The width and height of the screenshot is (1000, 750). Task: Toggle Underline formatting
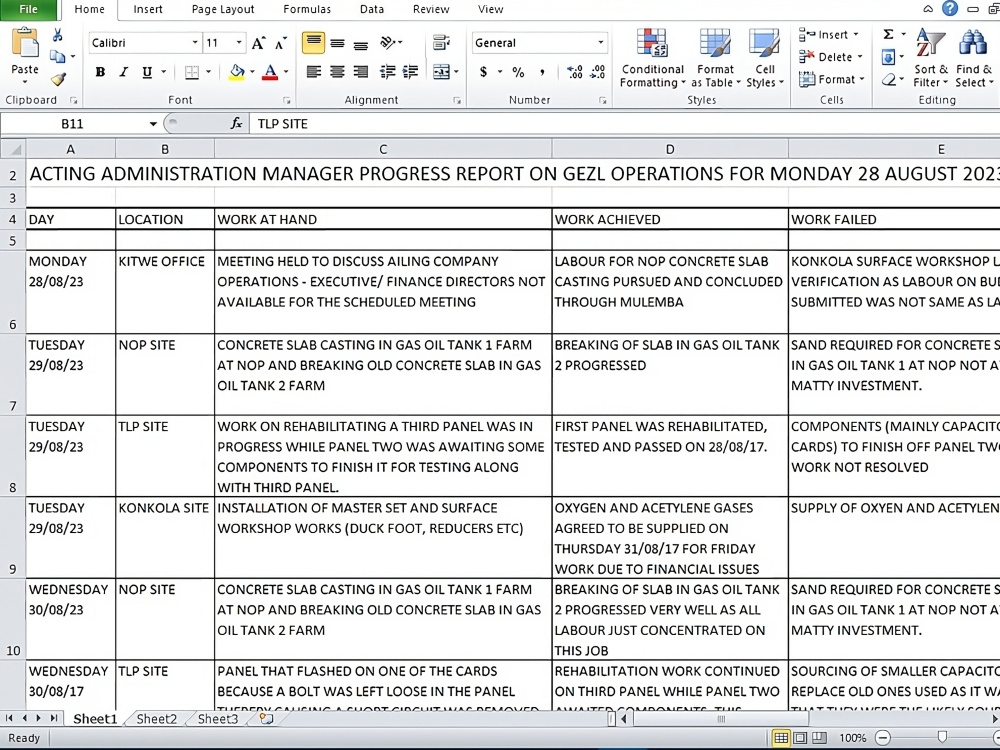point(147,72)
